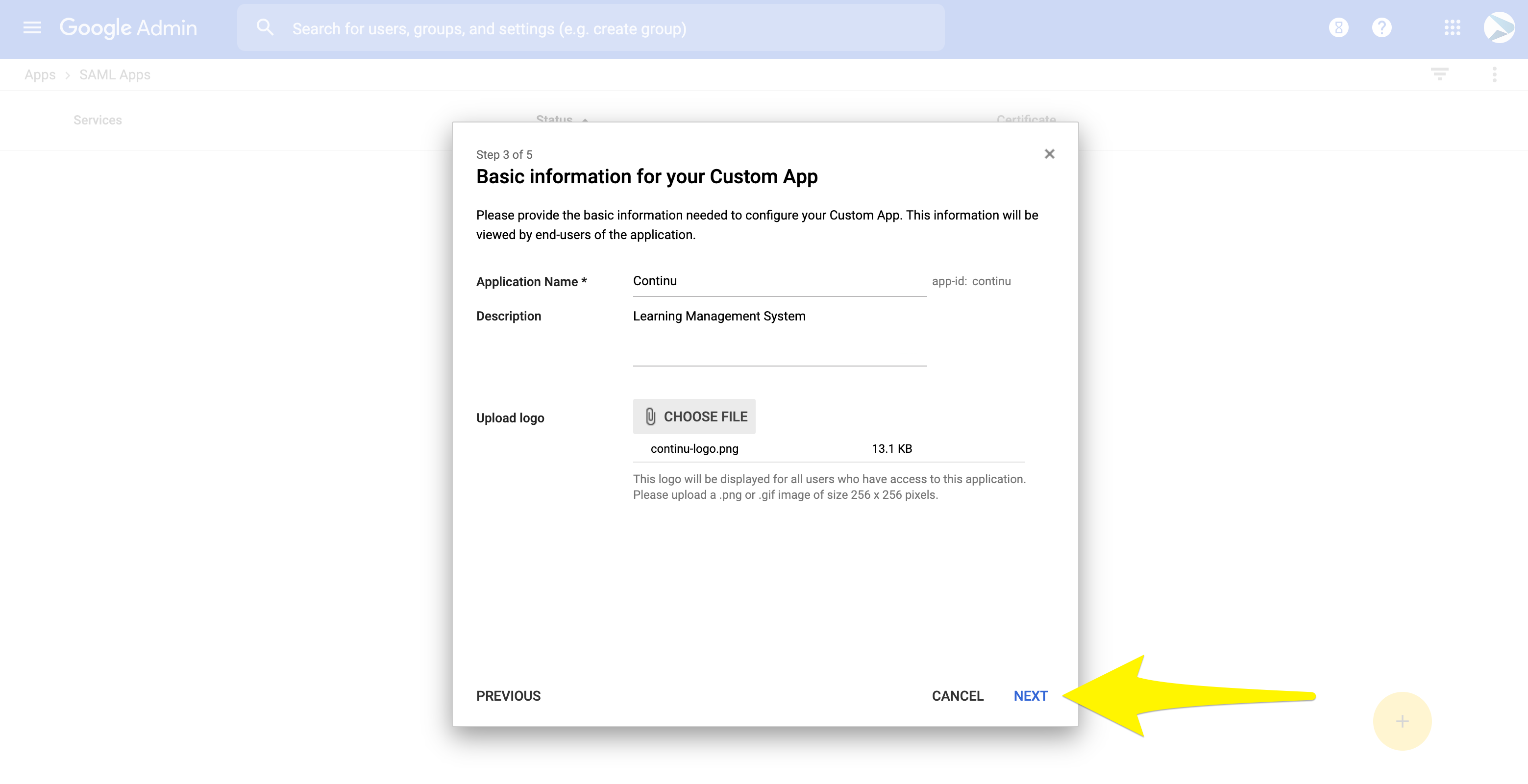
Task: Click the Description text area
Action: pyautogui.click(x=779, y=336)
